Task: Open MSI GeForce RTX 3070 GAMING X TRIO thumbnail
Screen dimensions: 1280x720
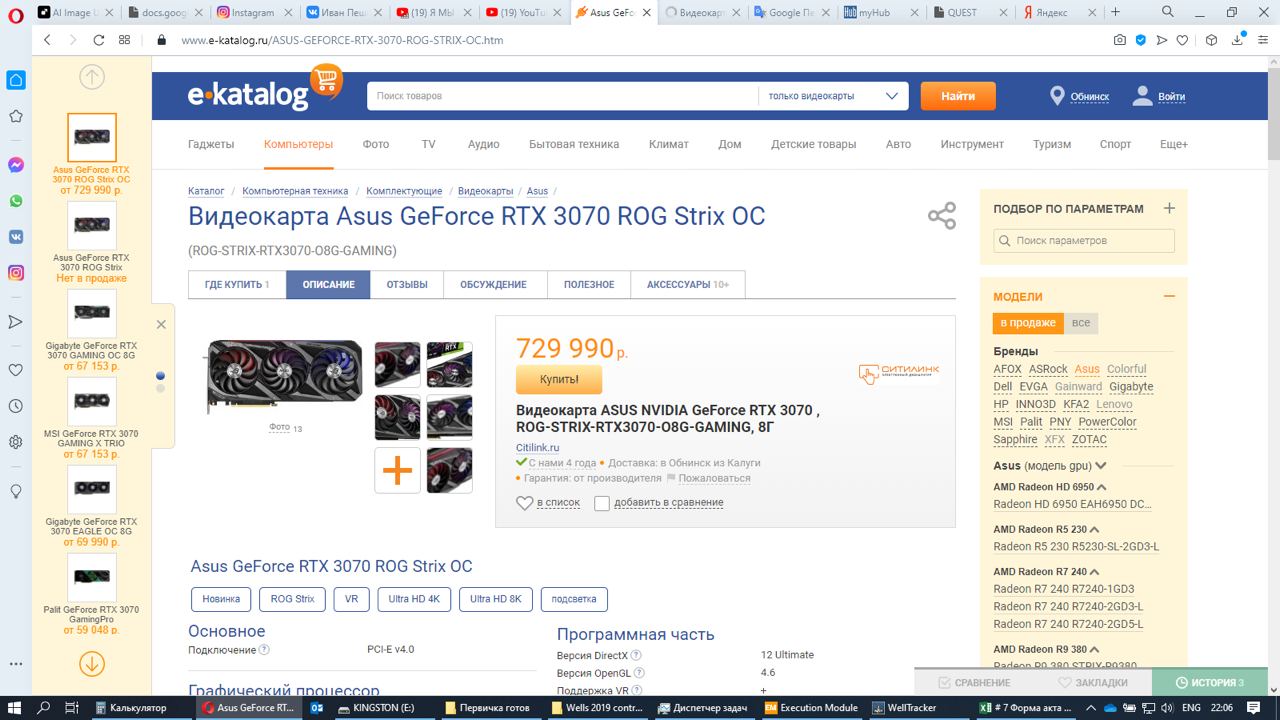Action: (92, 401)
